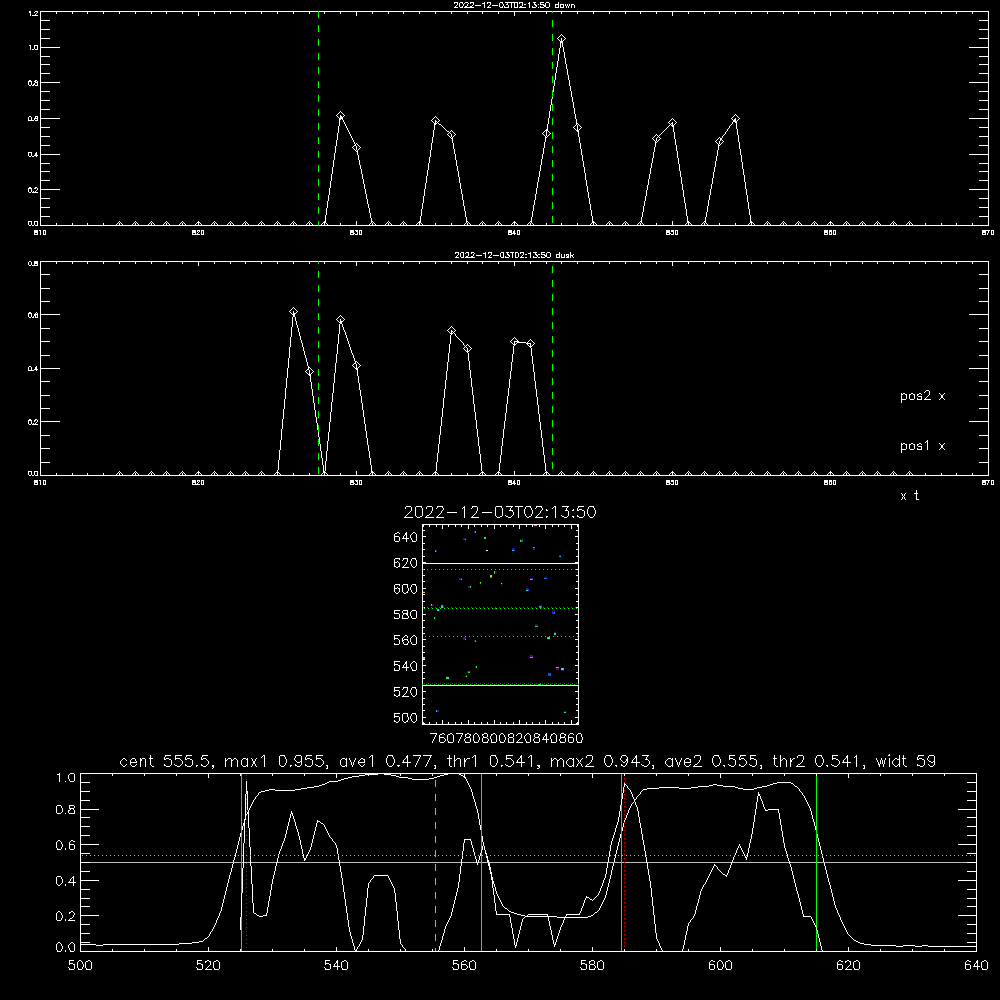Click the 'max1 0.955' value
Viewport: 1000px width, 1000px height.
[x=276, y=761]
